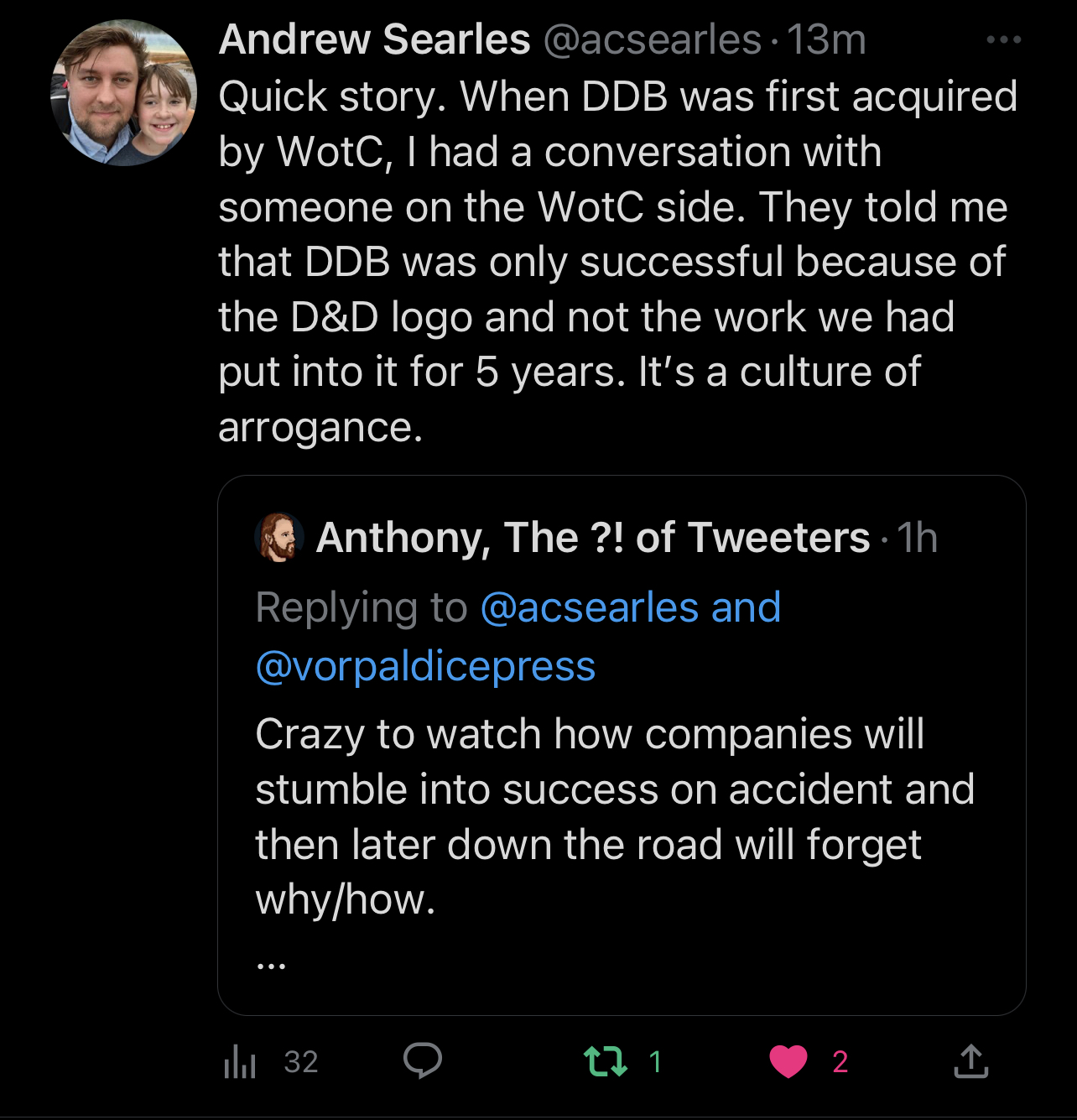The height and width of the screenshot is (1120, 1077).
Task: Click the 32 views count
Action: [301, 1062]
